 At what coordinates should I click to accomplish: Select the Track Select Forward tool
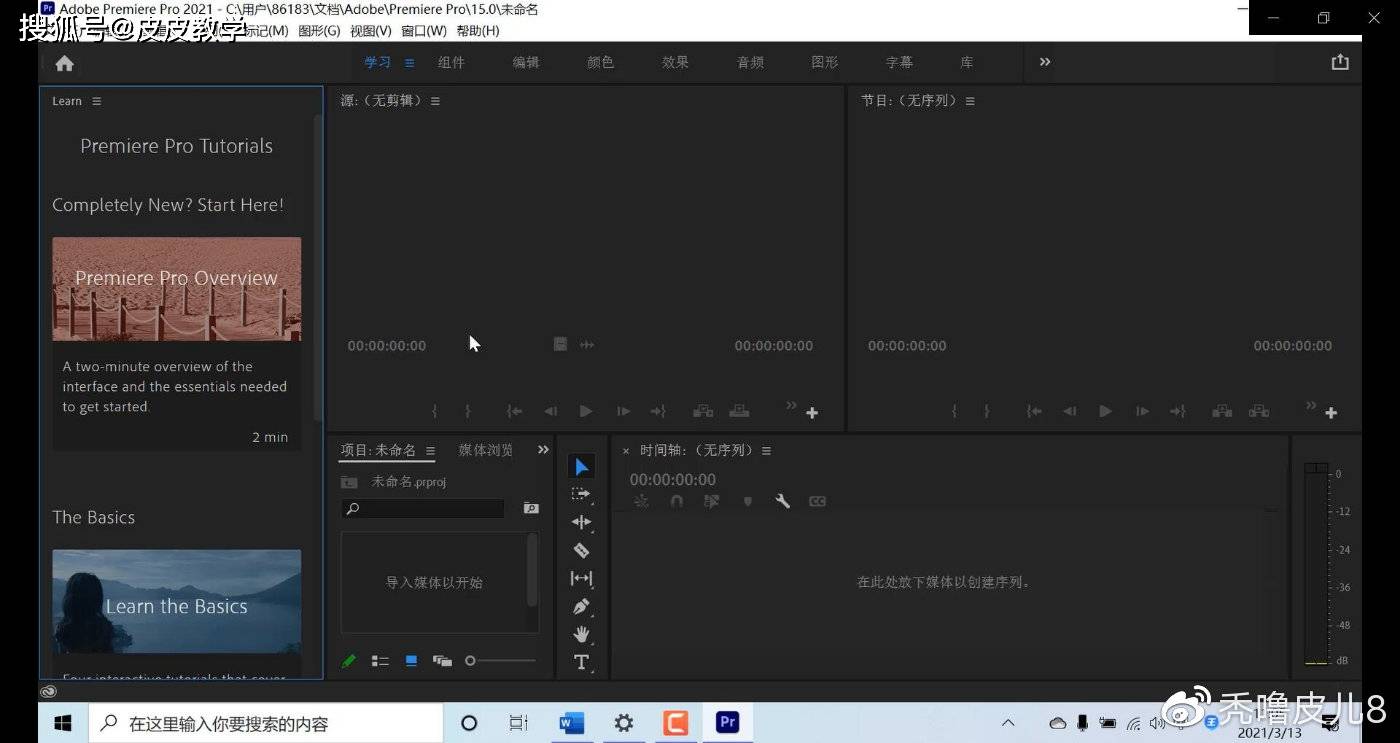[581, 494]
